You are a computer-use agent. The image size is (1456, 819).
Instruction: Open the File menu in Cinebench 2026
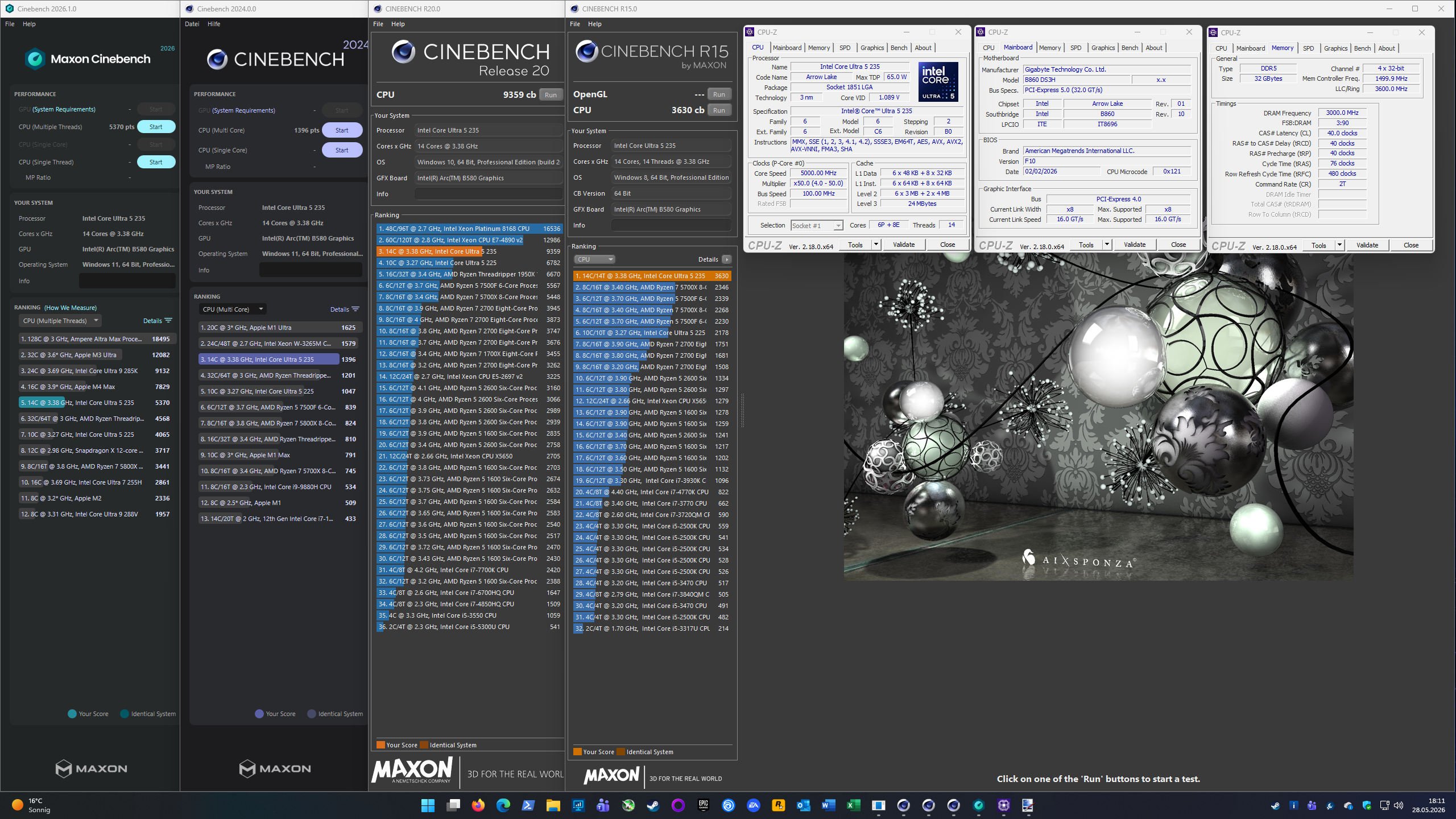point(10,24)
